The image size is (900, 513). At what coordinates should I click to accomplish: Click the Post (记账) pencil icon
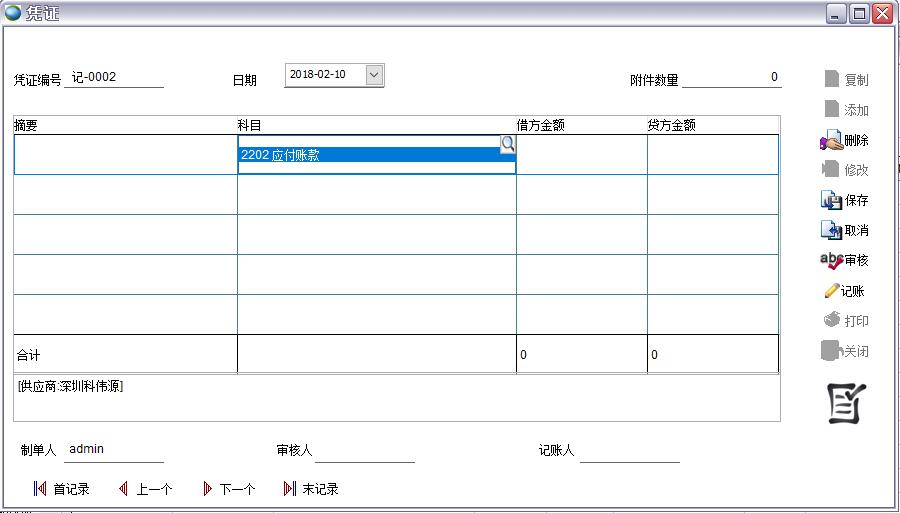pyautogui.click(x=832, y=291)
